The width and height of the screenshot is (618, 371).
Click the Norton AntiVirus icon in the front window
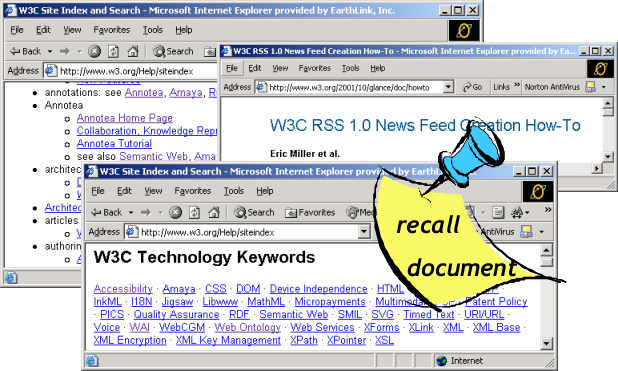[526, 232]
